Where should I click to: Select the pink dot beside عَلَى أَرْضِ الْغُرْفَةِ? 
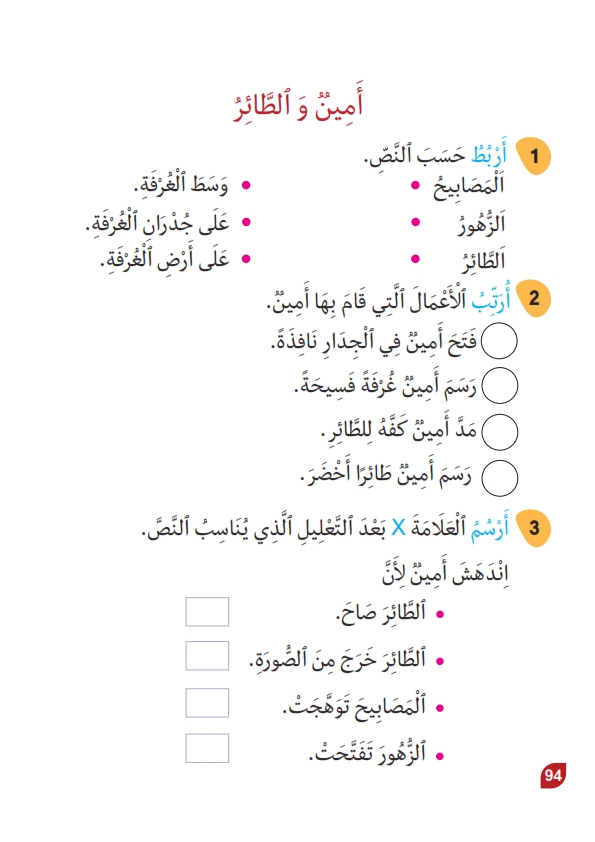(246, 259)
